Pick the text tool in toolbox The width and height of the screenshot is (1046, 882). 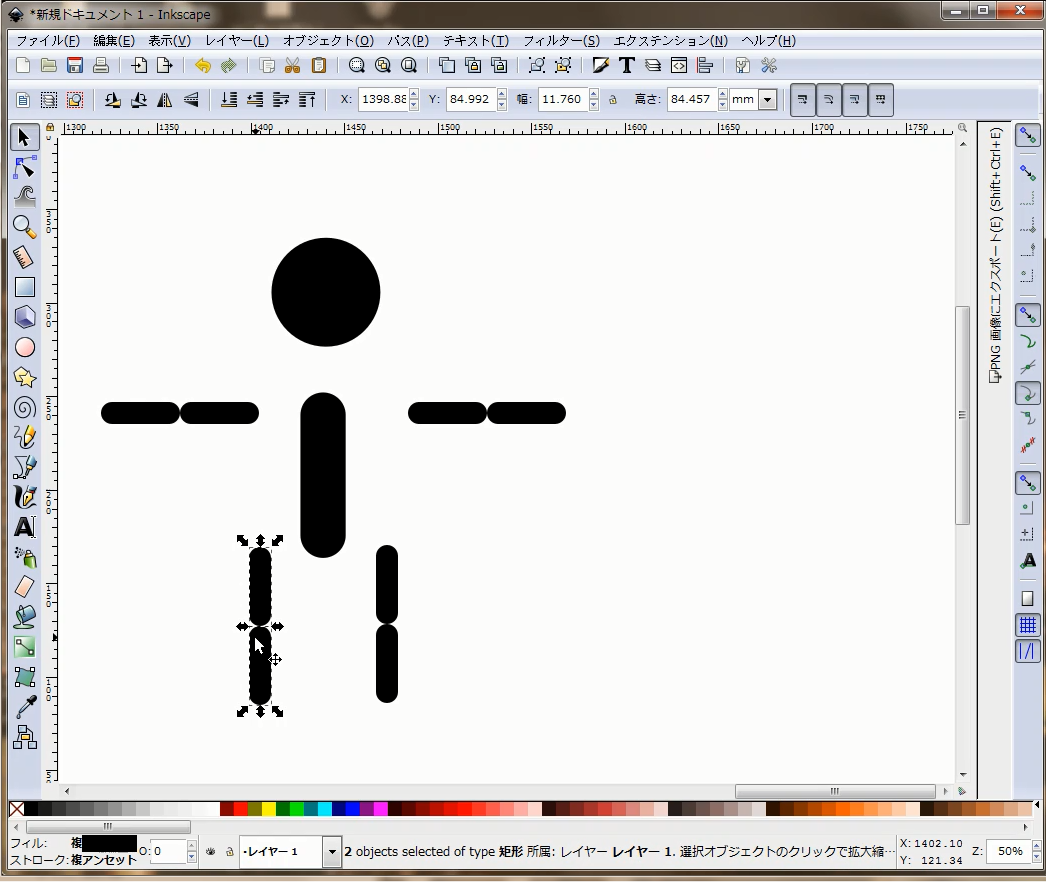pos(25,527)
